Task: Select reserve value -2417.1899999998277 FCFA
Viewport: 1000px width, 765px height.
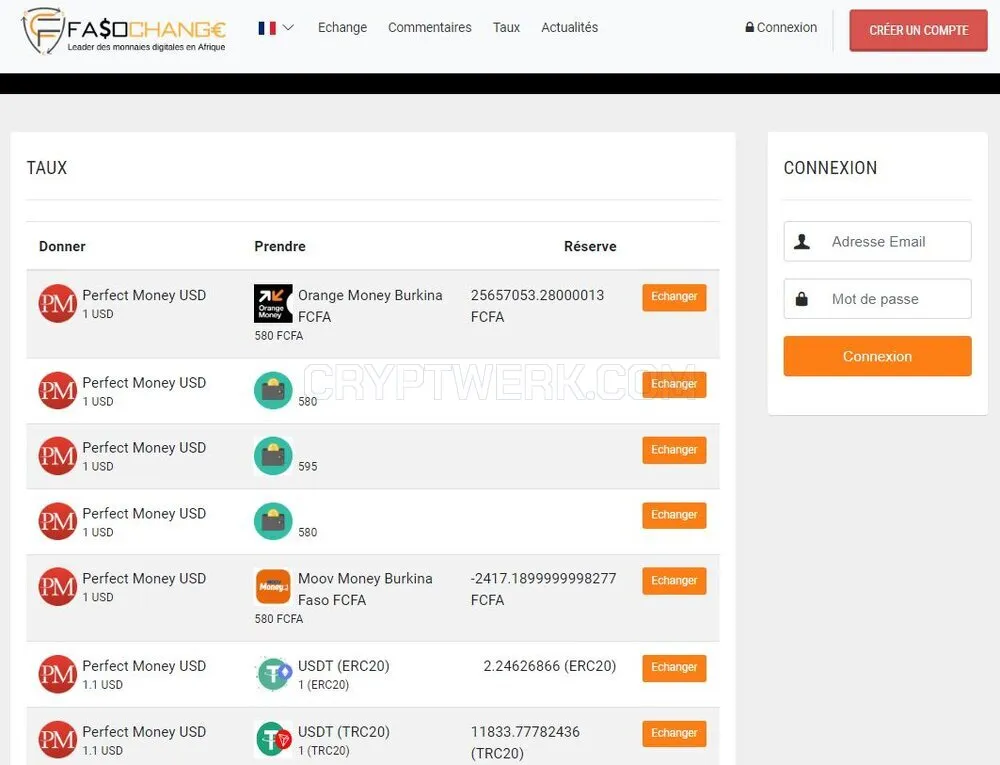Action: 543,589
